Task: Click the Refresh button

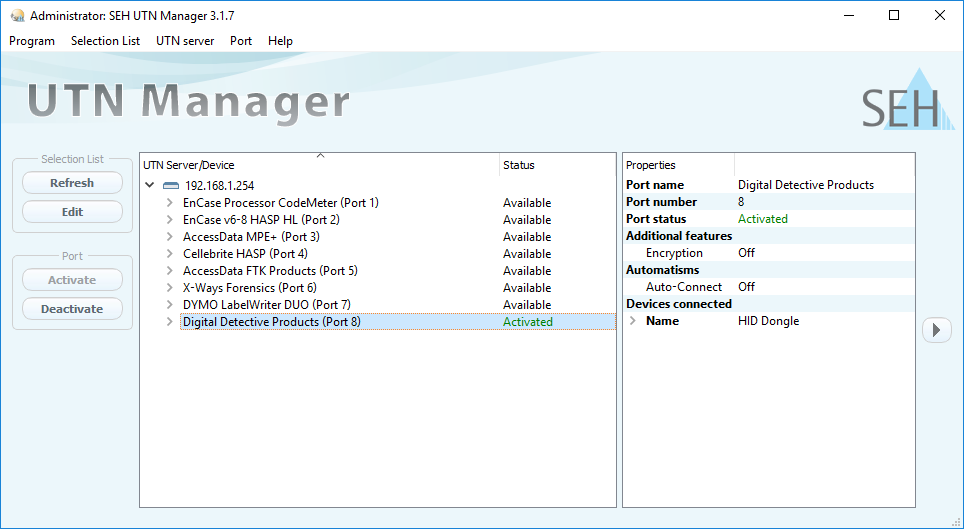Action: point(73,183)
